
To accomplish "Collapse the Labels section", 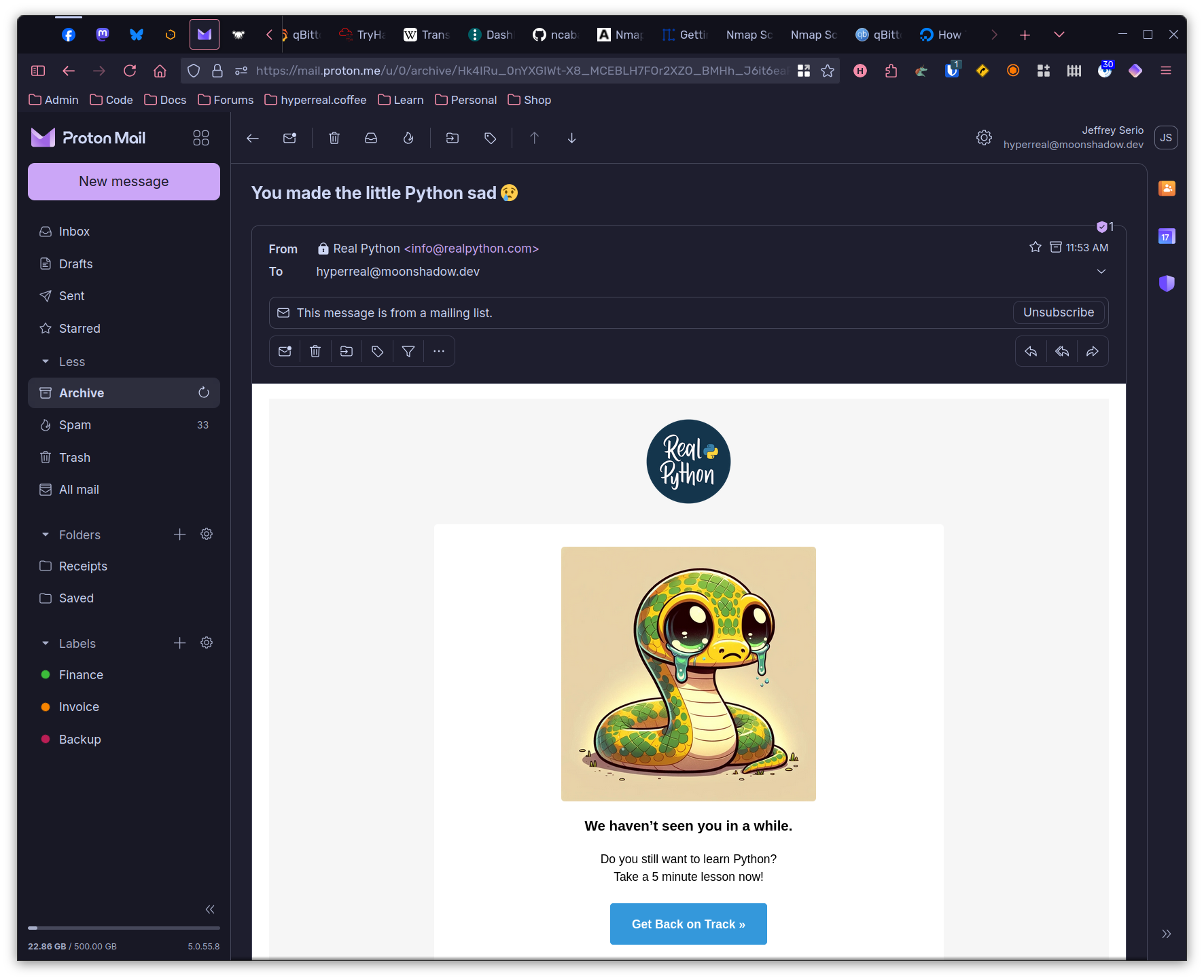I will tap(46, 644).
